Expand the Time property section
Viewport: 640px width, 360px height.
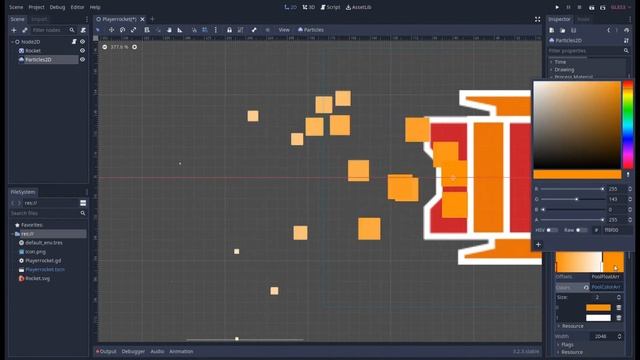(560, 62)
